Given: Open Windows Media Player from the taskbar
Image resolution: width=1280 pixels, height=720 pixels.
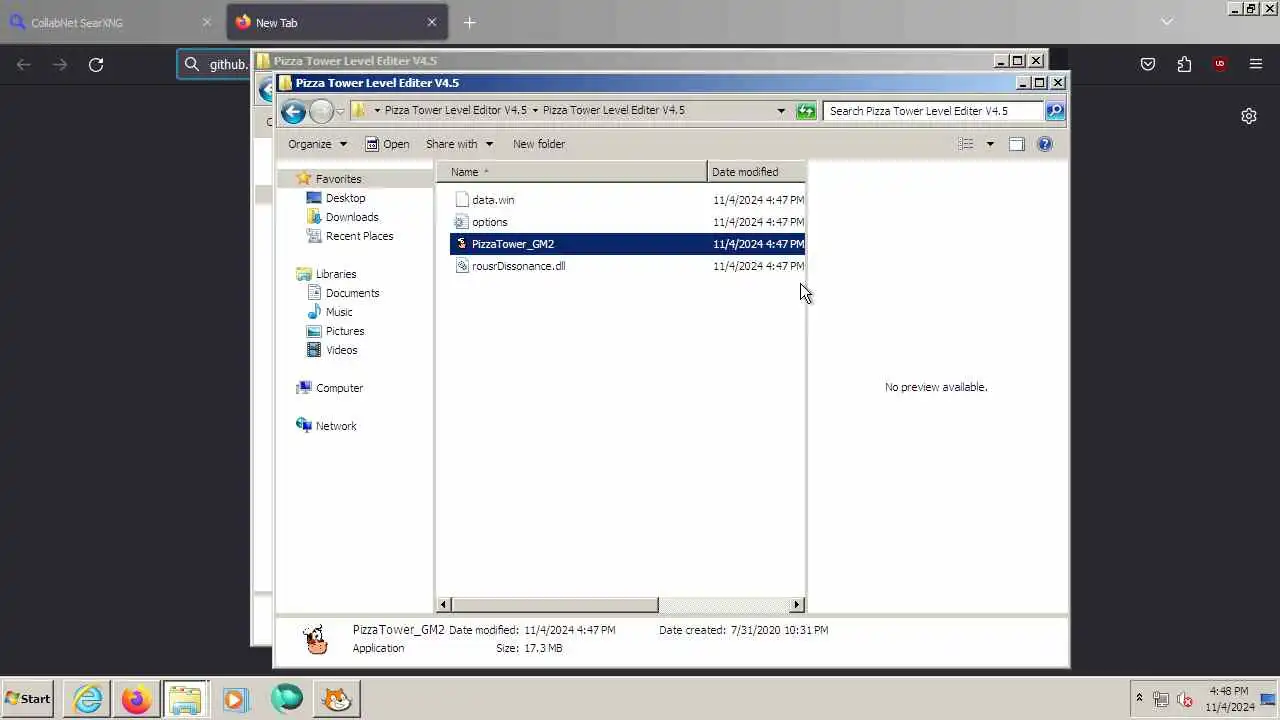Looking at the screenshot, I should [235, 698].
